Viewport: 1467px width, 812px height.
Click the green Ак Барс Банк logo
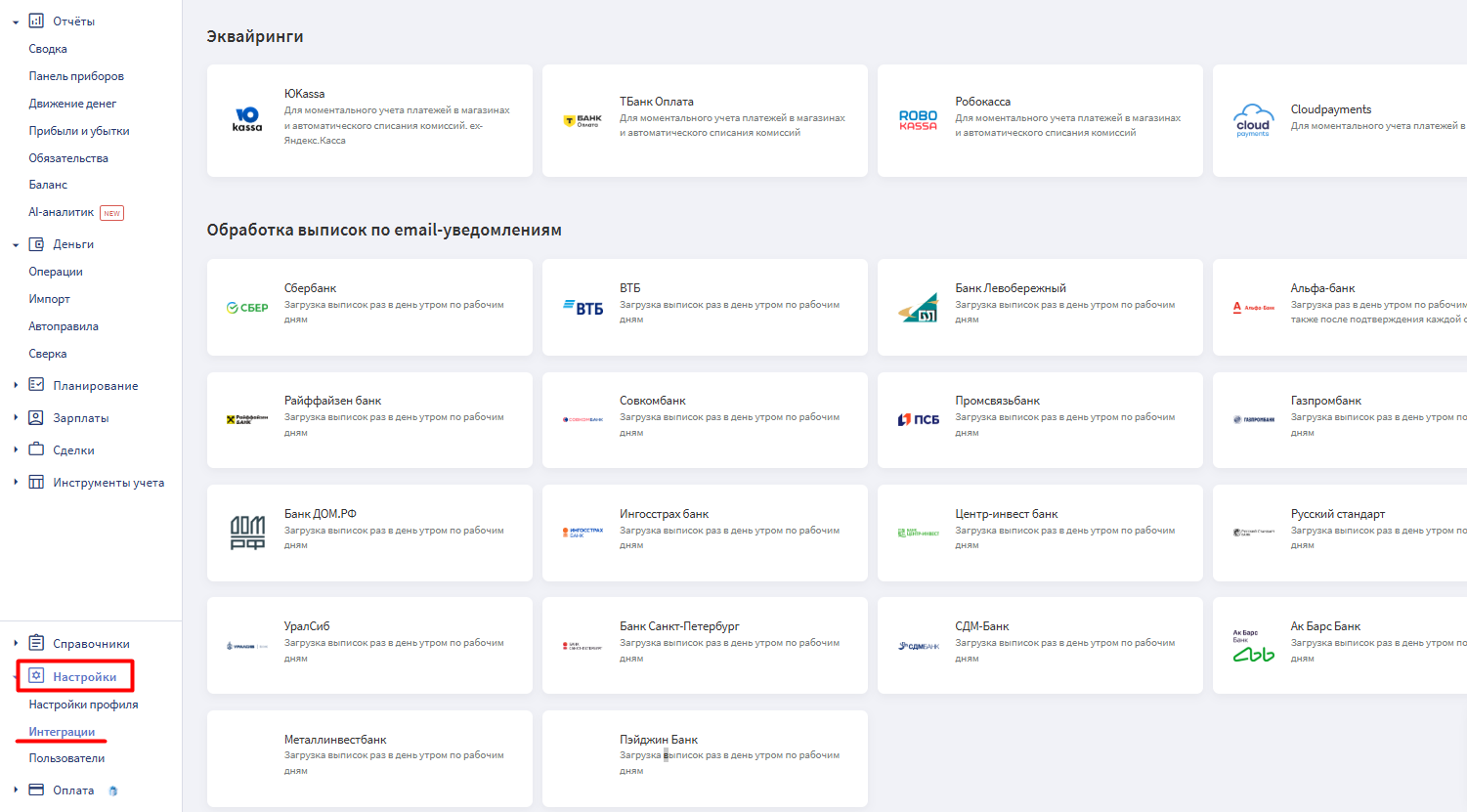click(x=1253, y=646)
